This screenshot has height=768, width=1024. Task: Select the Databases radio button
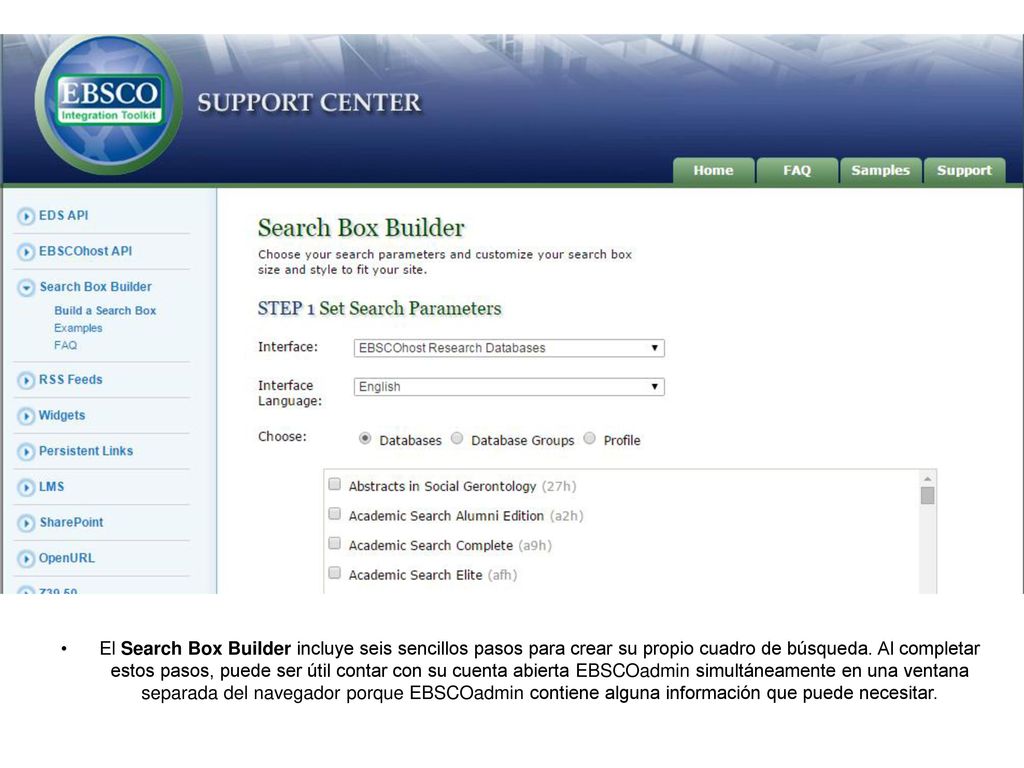(365, 438)
